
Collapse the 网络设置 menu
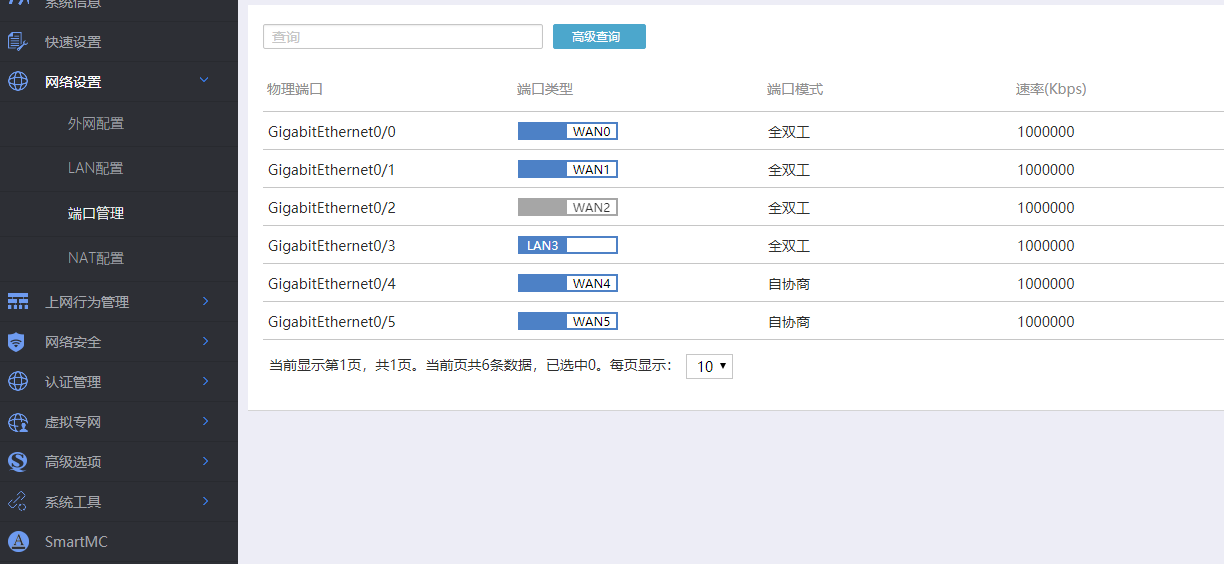point(119,82)
